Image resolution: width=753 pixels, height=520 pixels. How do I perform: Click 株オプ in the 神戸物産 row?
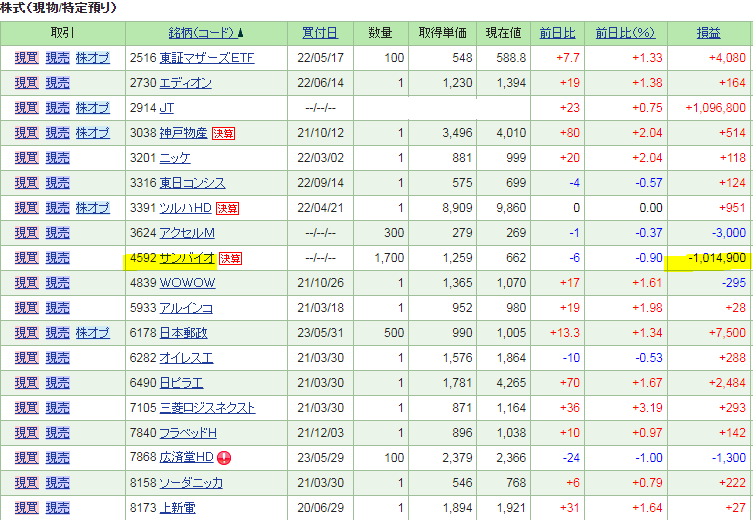93,133
